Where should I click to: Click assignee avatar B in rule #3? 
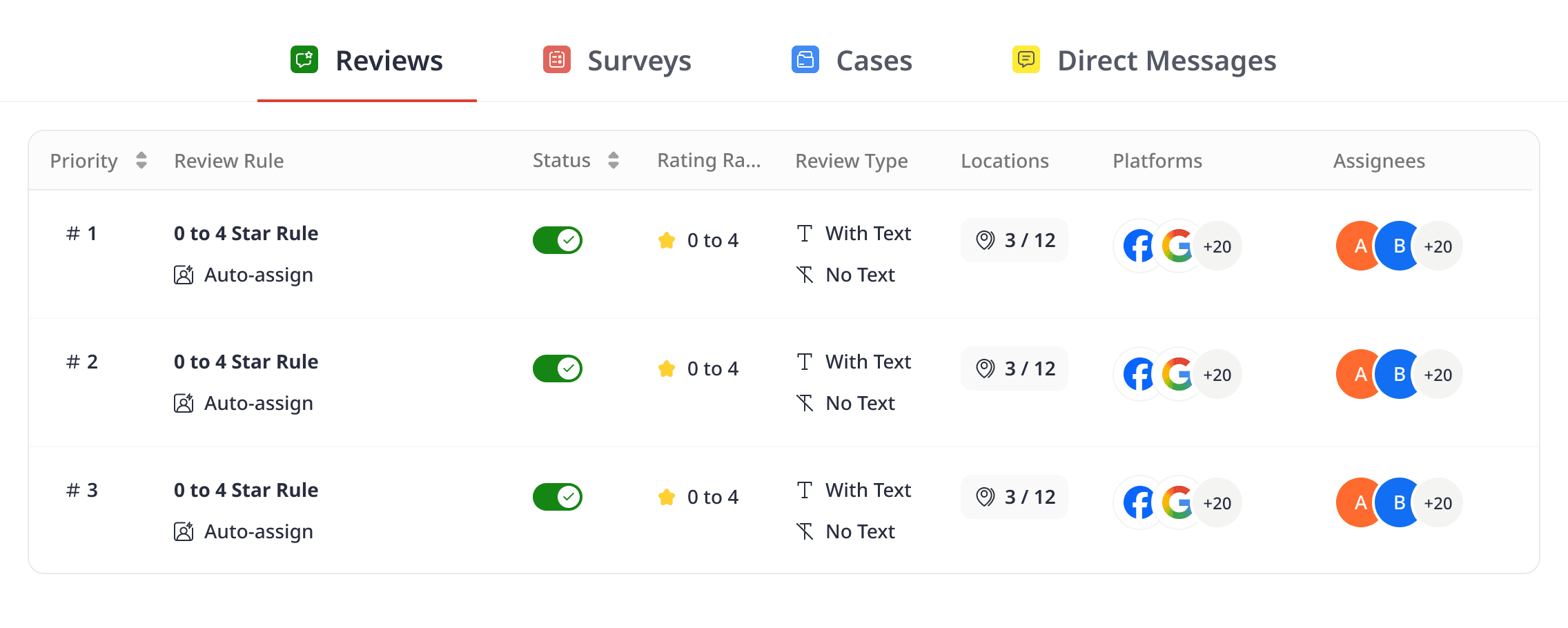[x=1399, y=503]
